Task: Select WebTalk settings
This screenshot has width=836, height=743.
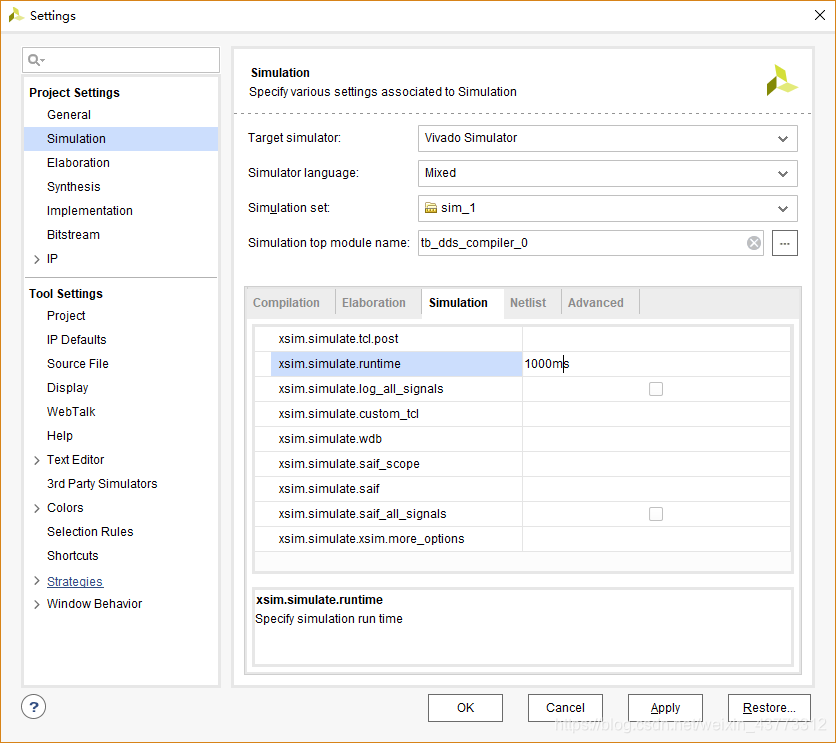Action: click(71, 411)
